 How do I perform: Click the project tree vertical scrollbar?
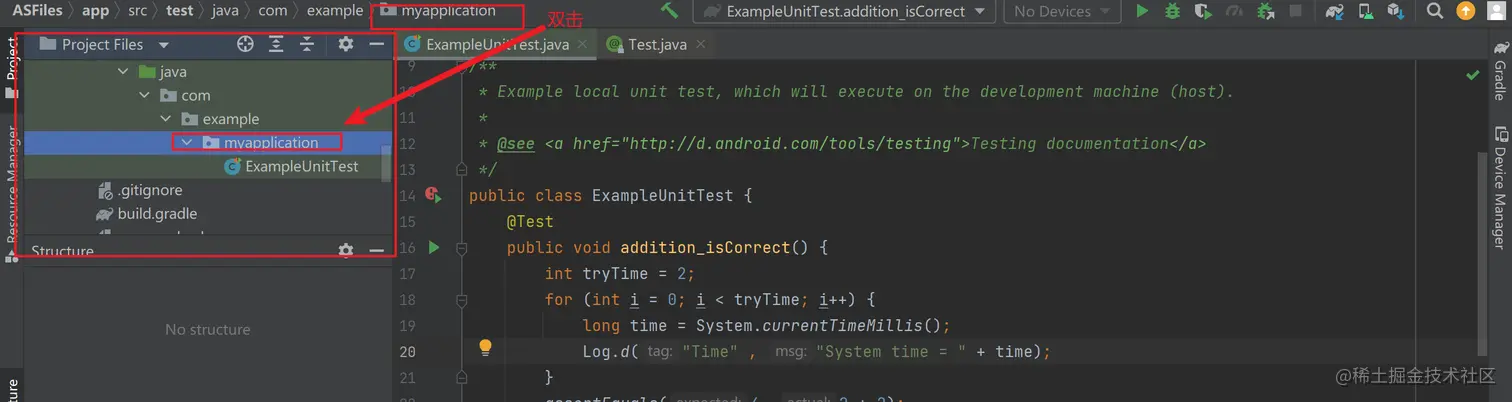387,165
